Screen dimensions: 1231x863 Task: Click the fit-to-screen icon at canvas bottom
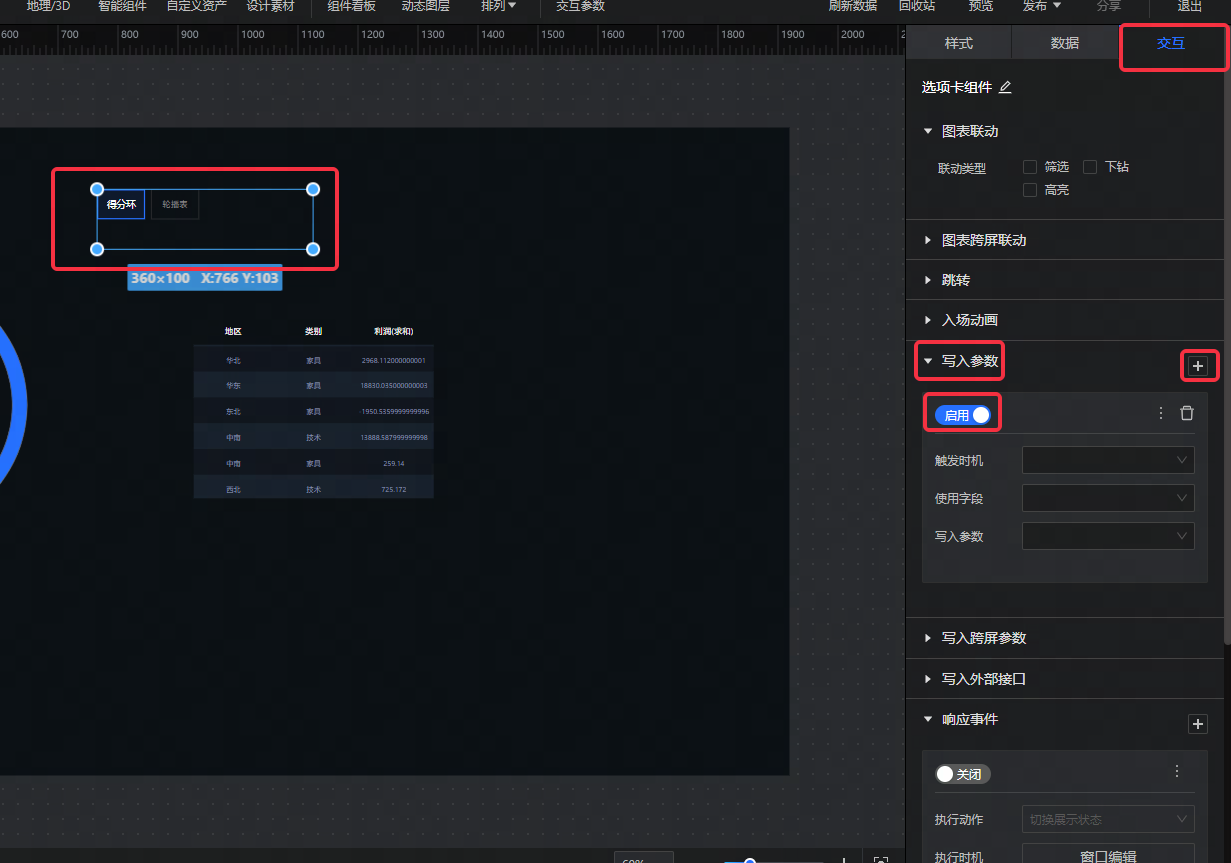tap(881, 858)
